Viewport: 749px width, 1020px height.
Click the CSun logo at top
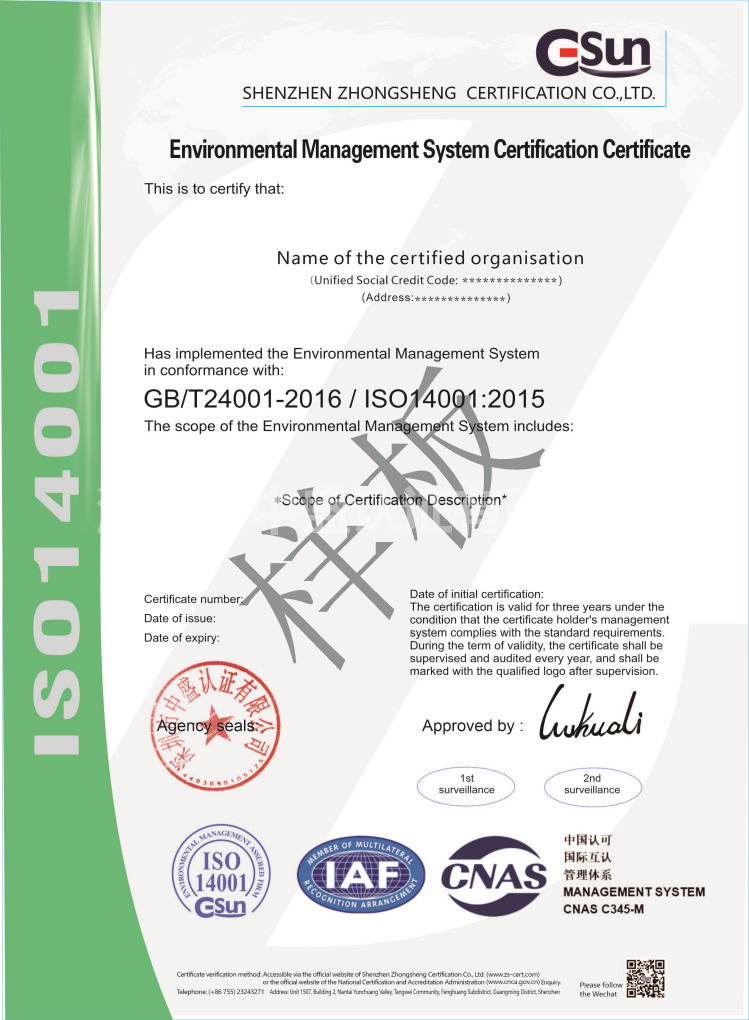(x=593, y=53)
